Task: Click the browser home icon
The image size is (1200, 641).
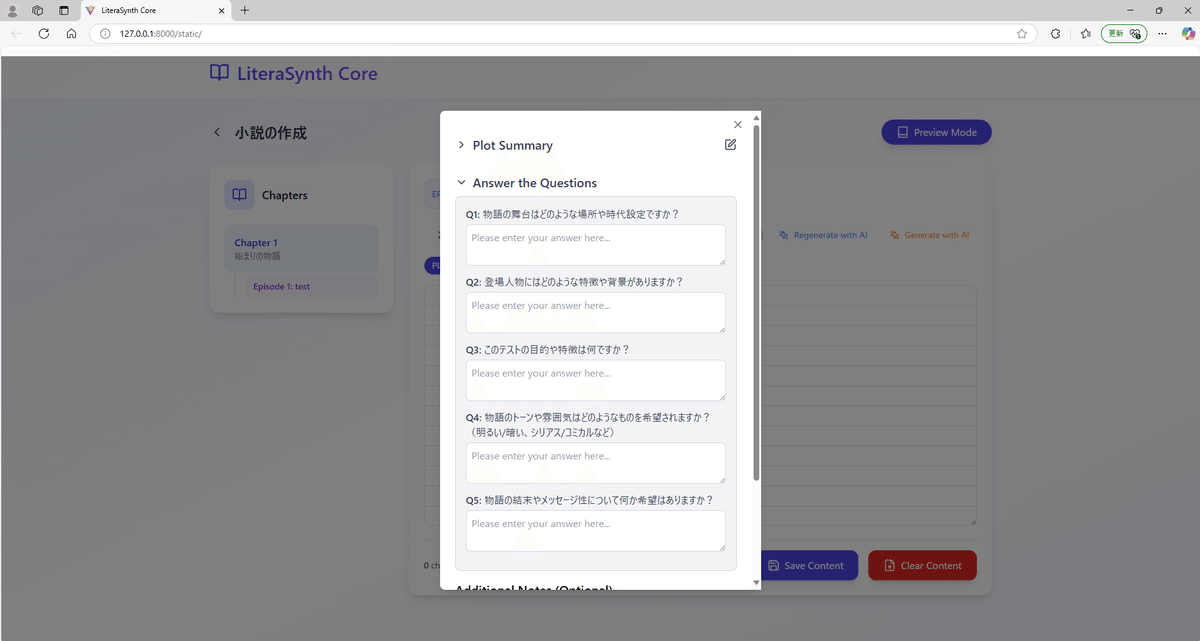Action: [70, 33]
